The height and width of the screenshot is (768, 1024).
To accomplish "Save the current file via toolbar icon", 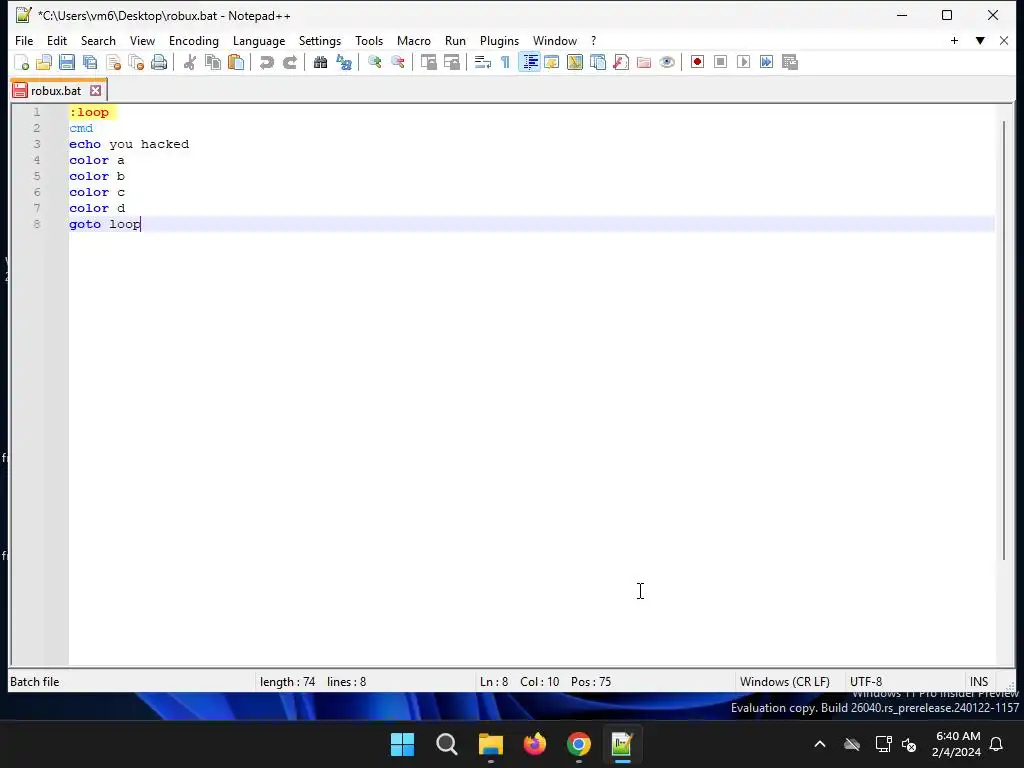I will click(x=67, y=62).
